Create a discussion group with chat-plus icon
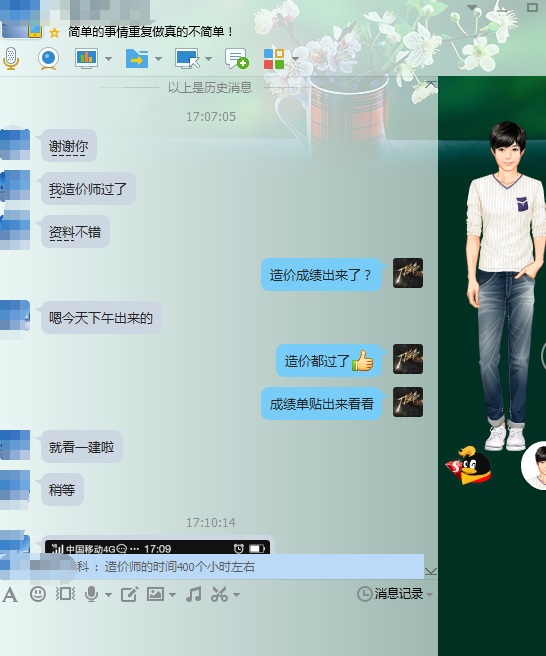 click(x=236, y=58)
